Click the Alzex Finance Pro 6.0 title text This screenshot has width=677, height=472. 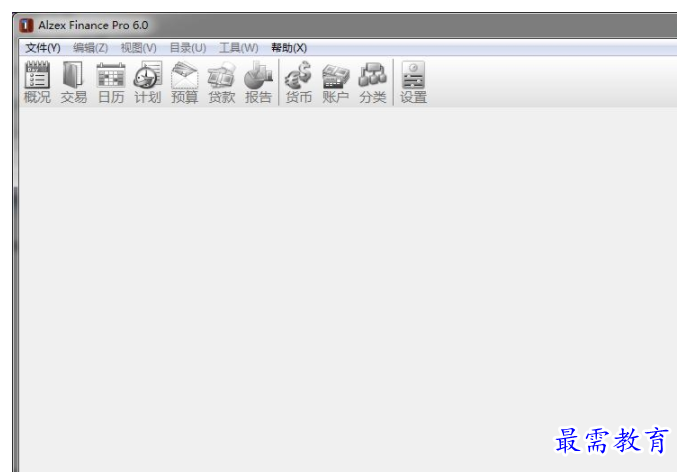(93, 25)
